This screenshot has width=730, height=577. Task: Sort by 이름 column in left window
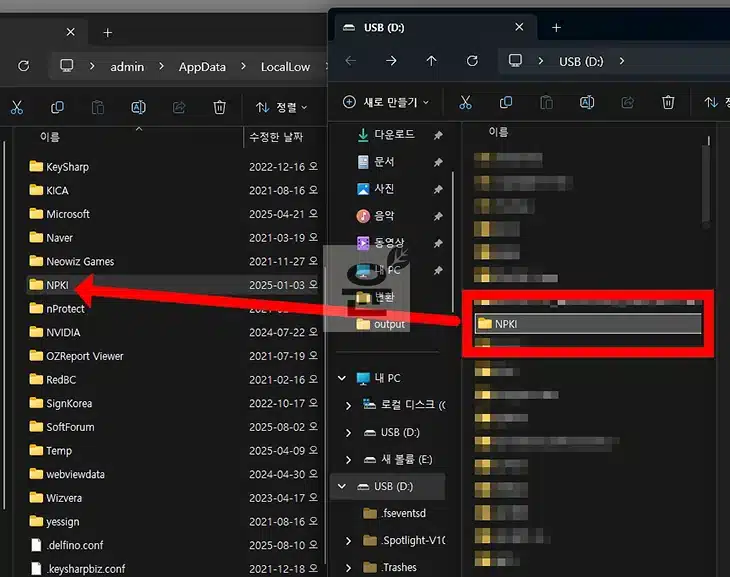point(50,137)
